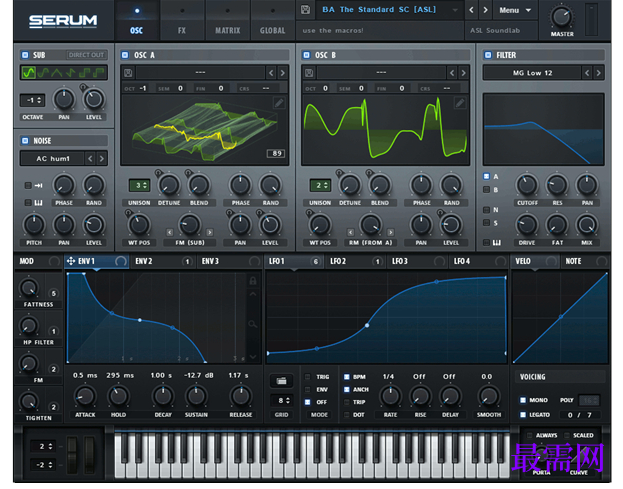Open OSC B wavetable edit pencil
This screenshot has height=489, width=623.
tap(460, 103)
